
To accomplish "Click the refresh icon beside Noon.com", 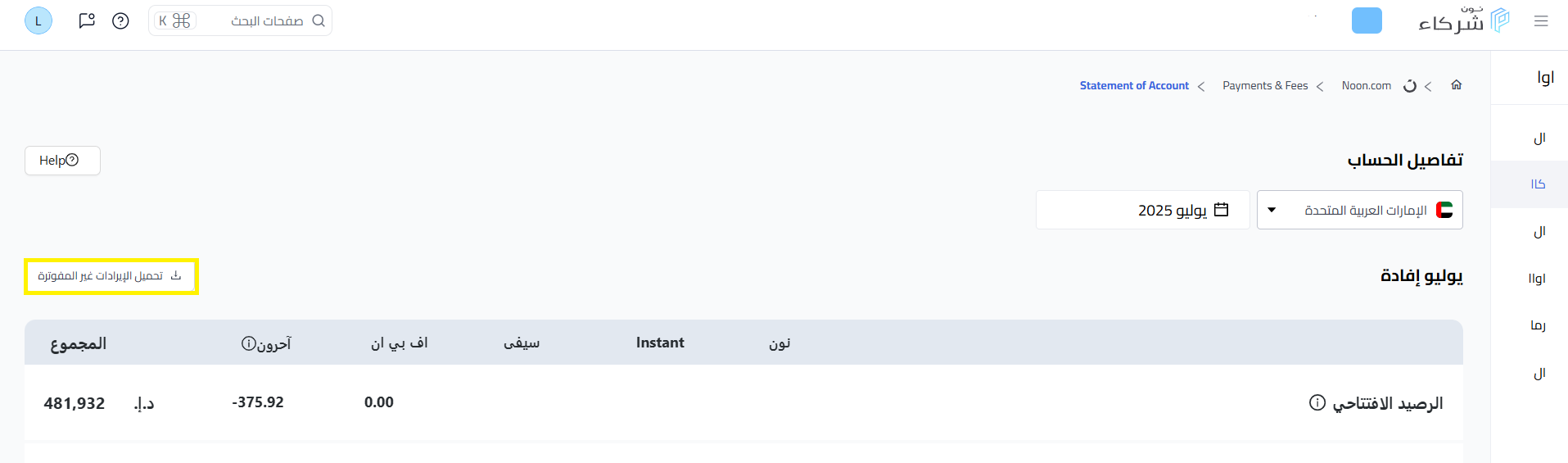I will [x=1410, y=86].
